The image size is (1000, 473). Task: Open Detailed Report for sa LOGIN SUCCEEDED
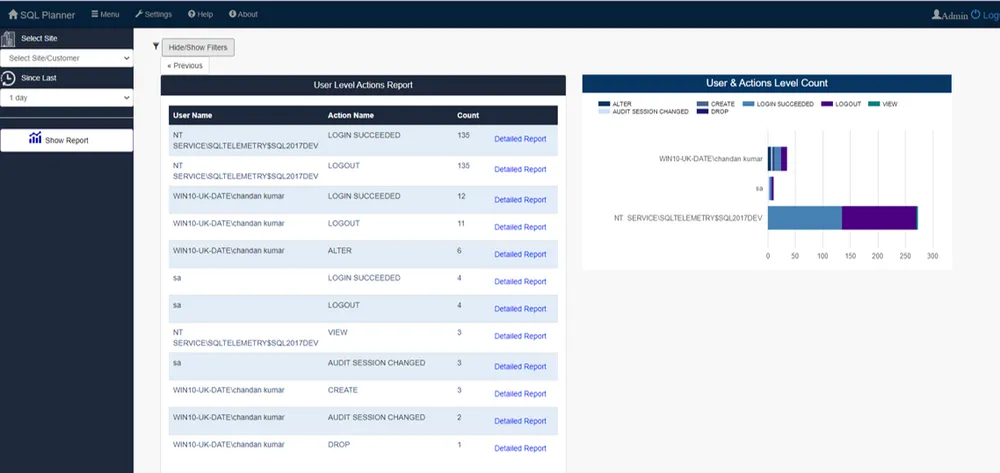click(x=520, y=281)
